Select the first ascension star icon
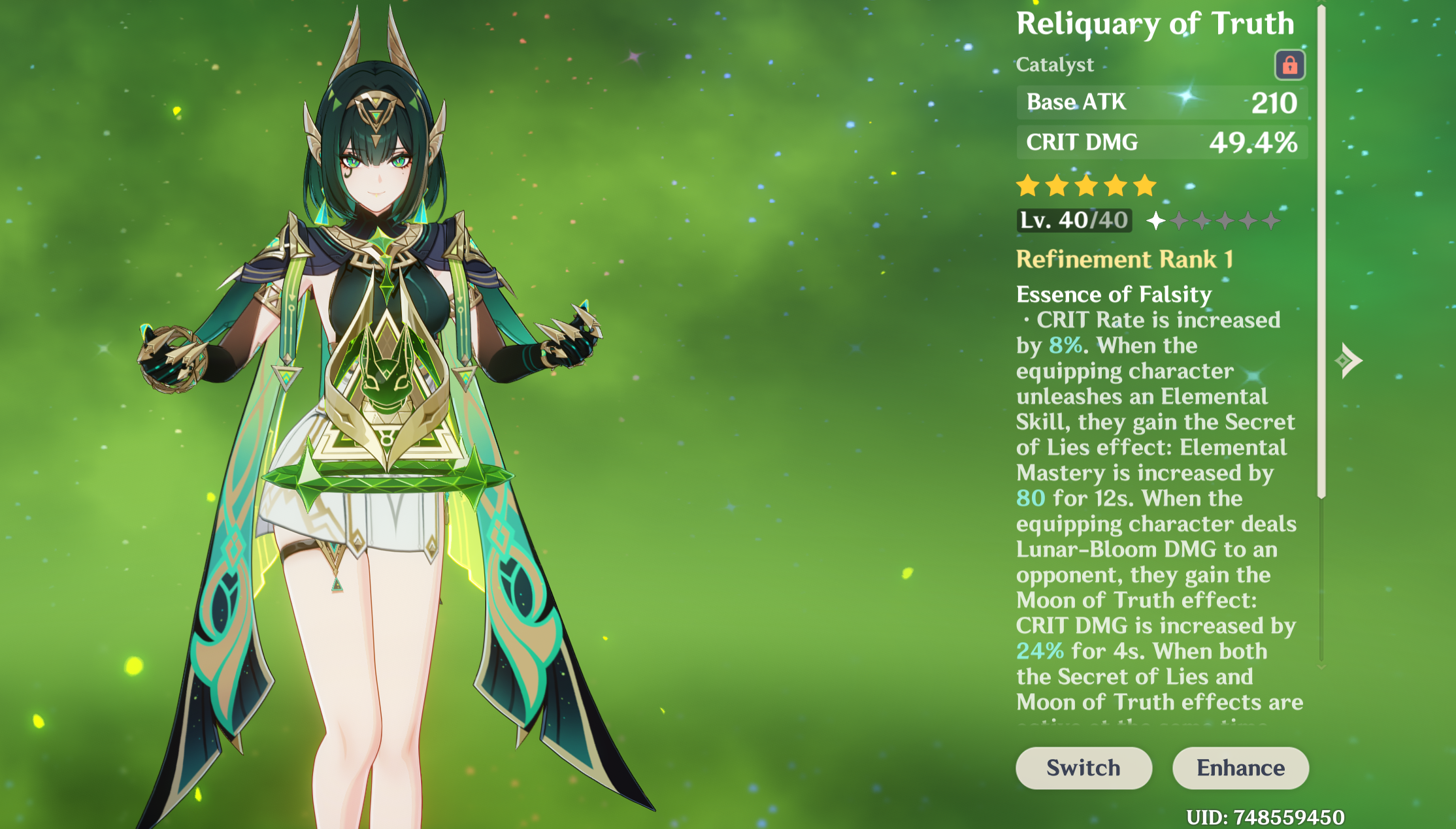 [x=1155, y=221]
